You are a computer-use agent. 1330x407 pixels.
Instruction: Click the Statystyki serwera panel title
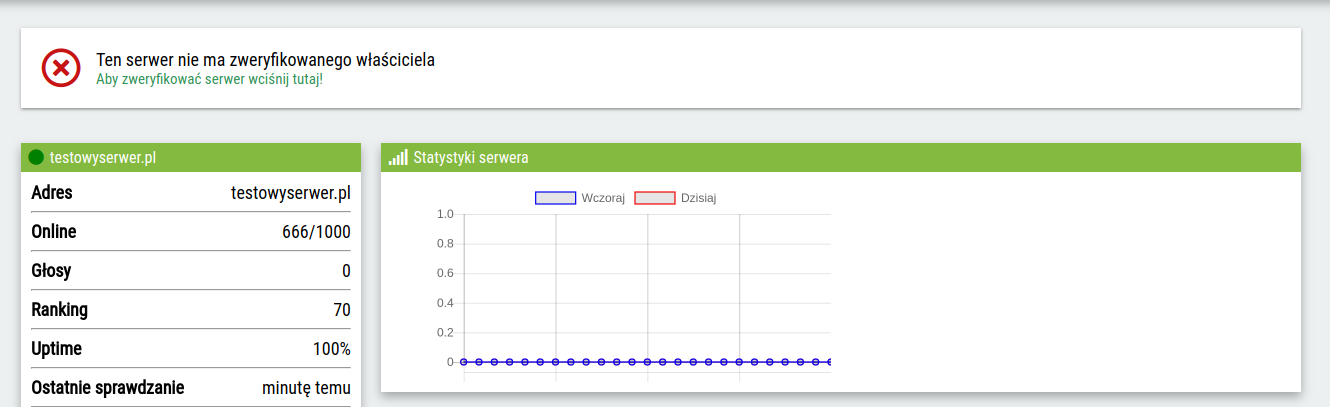click(471, 157)
